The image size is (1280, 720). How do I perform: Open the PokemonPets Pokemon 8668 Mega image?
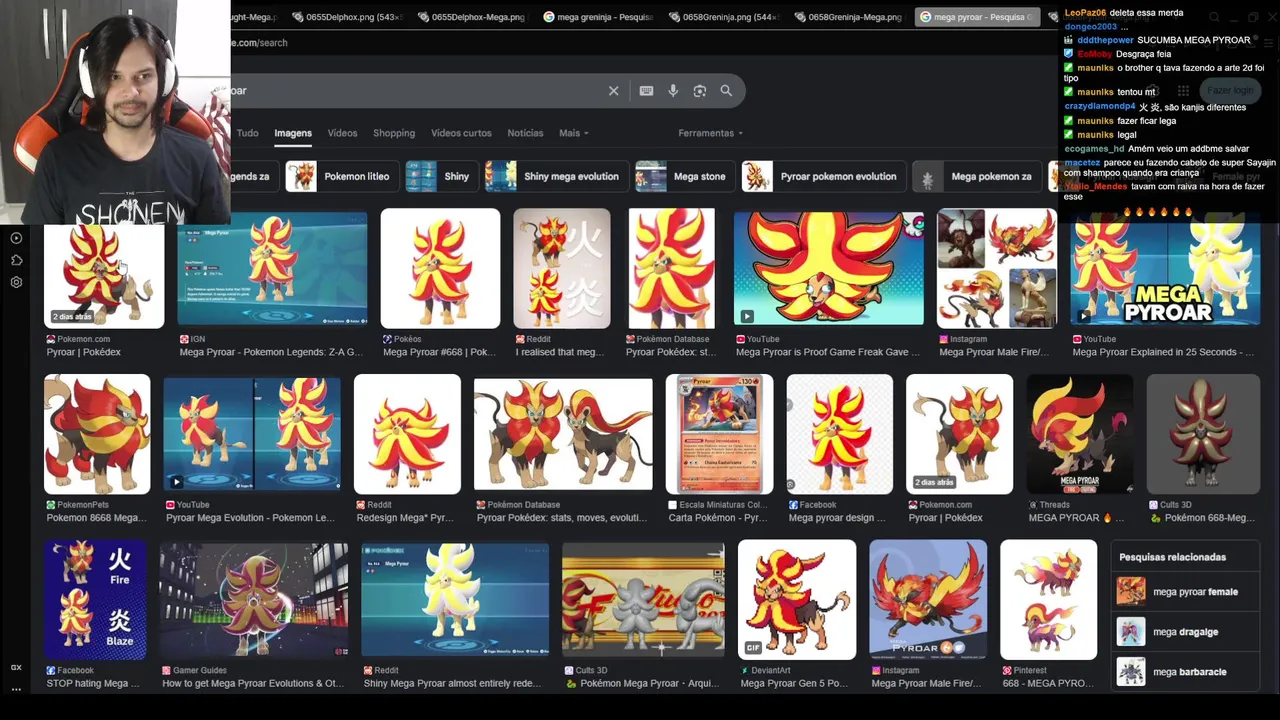97,434
